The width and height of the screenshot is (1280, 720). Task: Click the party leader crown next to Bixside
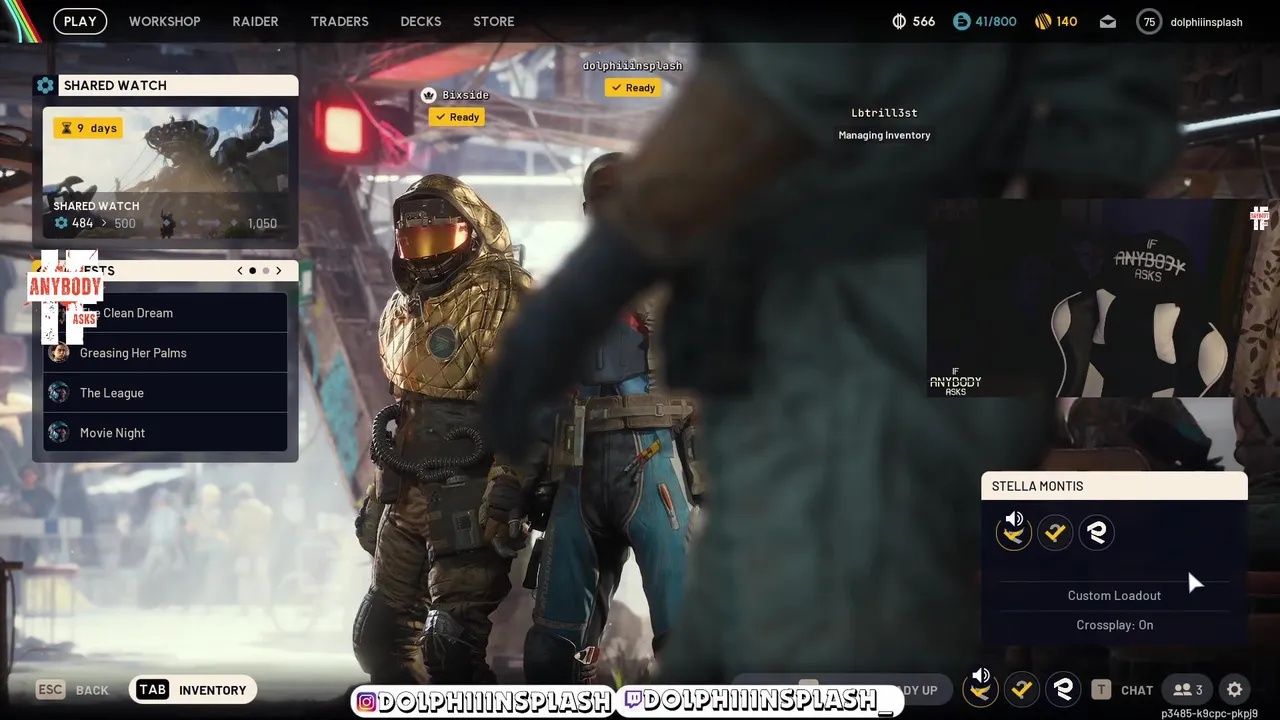[x=428, y=95]
